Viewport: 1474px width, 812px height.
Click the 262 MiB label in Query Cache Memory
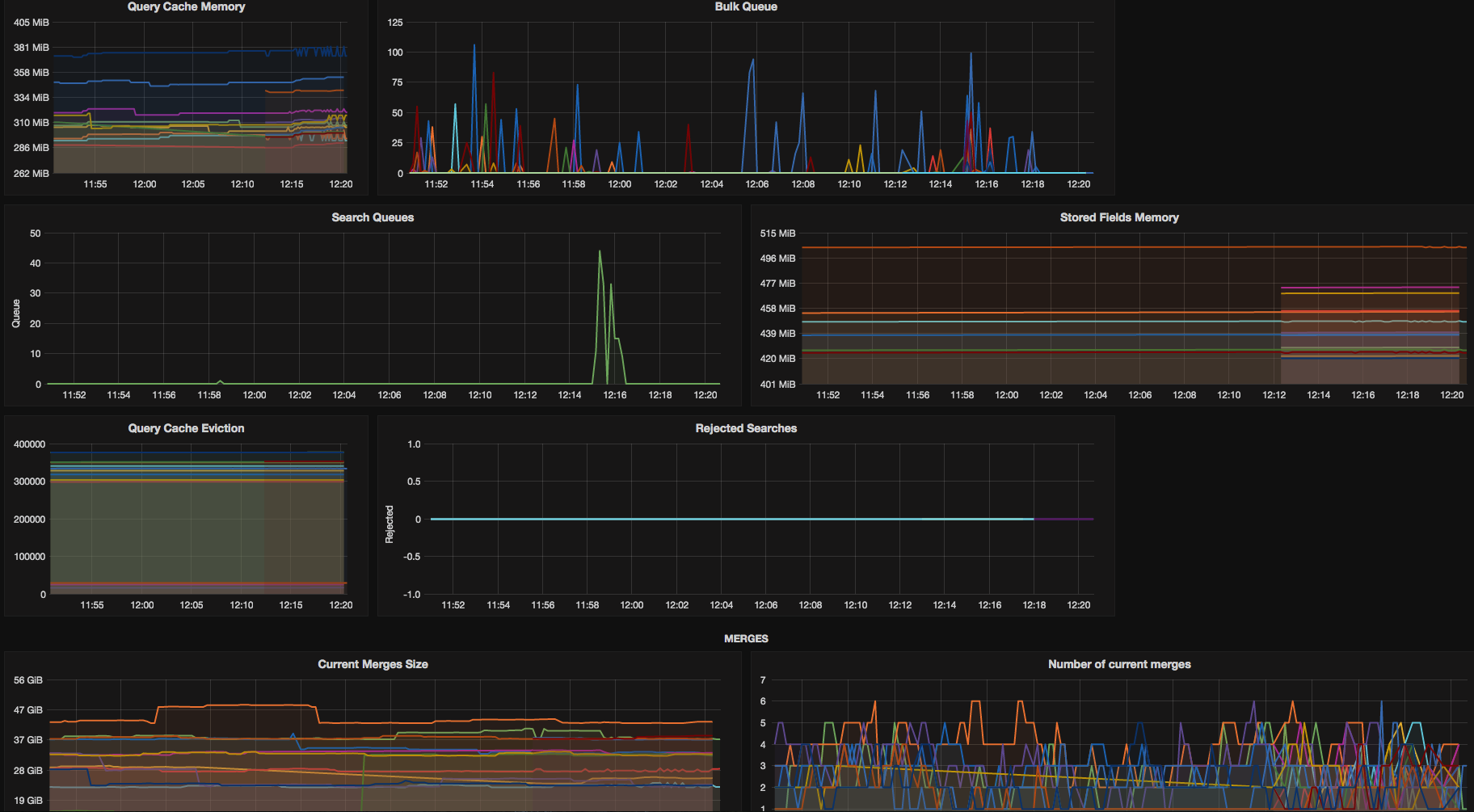(32, 174)
